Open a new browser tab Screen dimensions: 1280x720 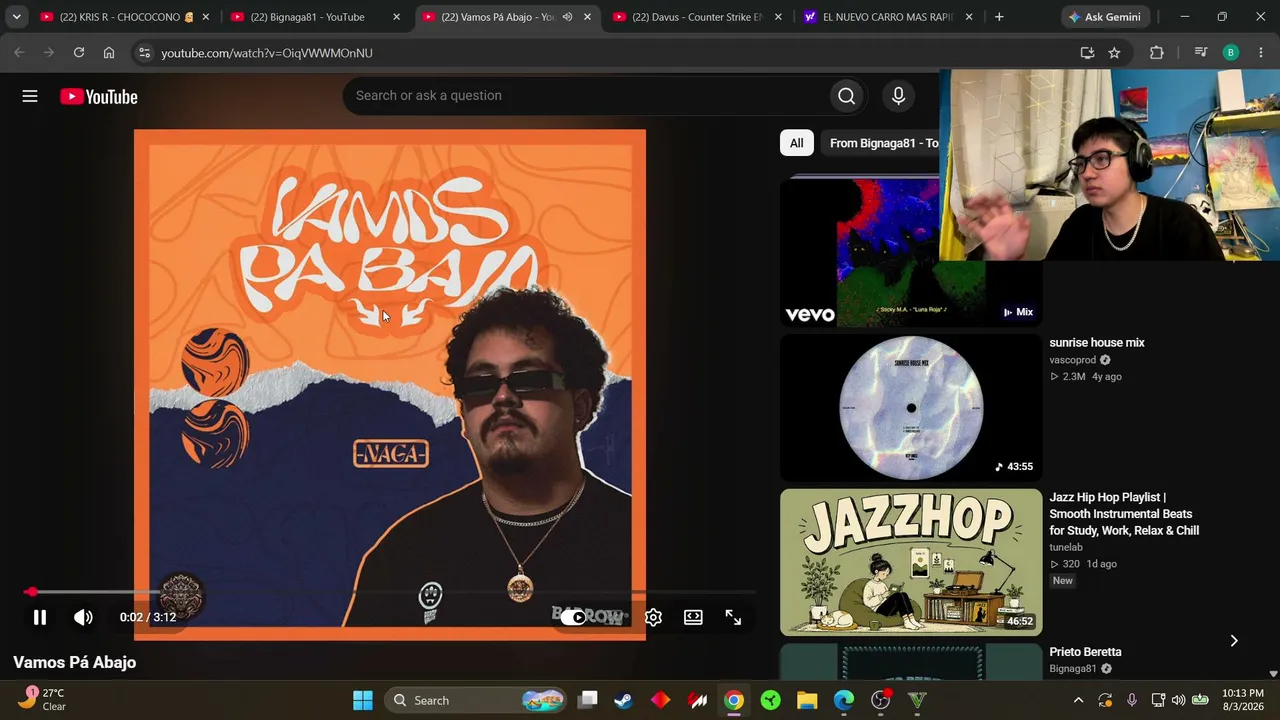pyautogui.click(x=999, y=17)
